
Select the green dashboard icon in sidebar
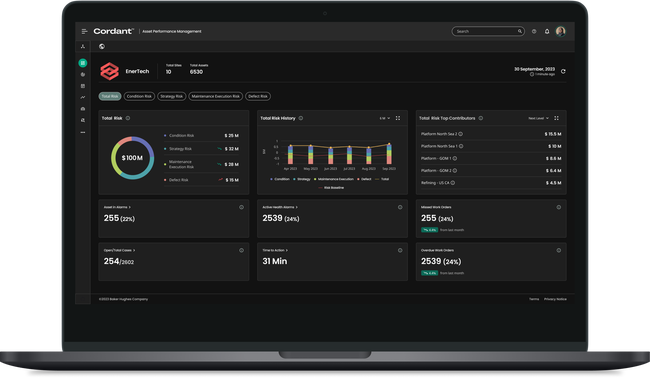[x=82, y=63]
